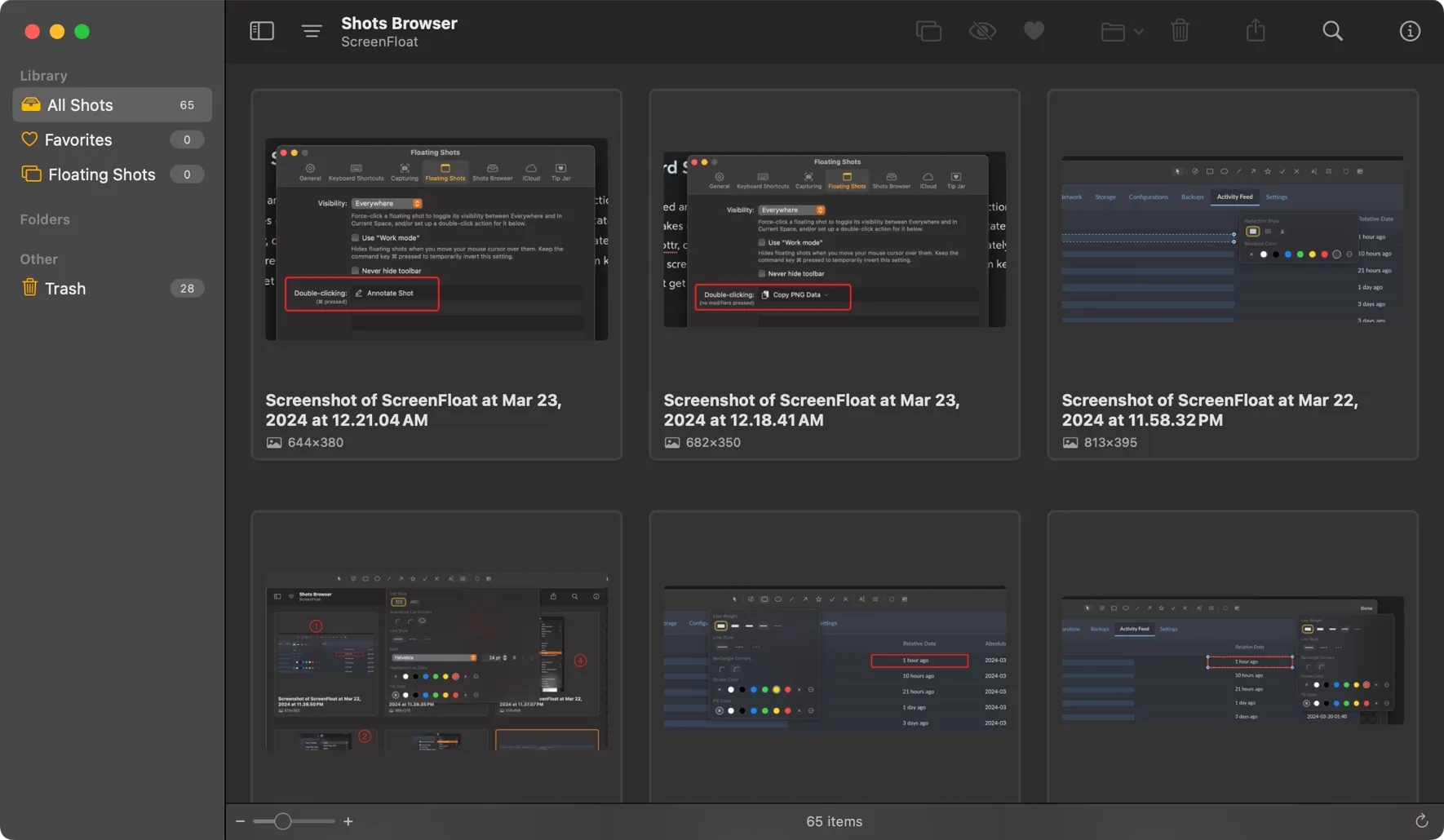This screenshot has height=840, width=1444.
Task: Click the share icon in the toolbar
Action: click(1255, 30)
